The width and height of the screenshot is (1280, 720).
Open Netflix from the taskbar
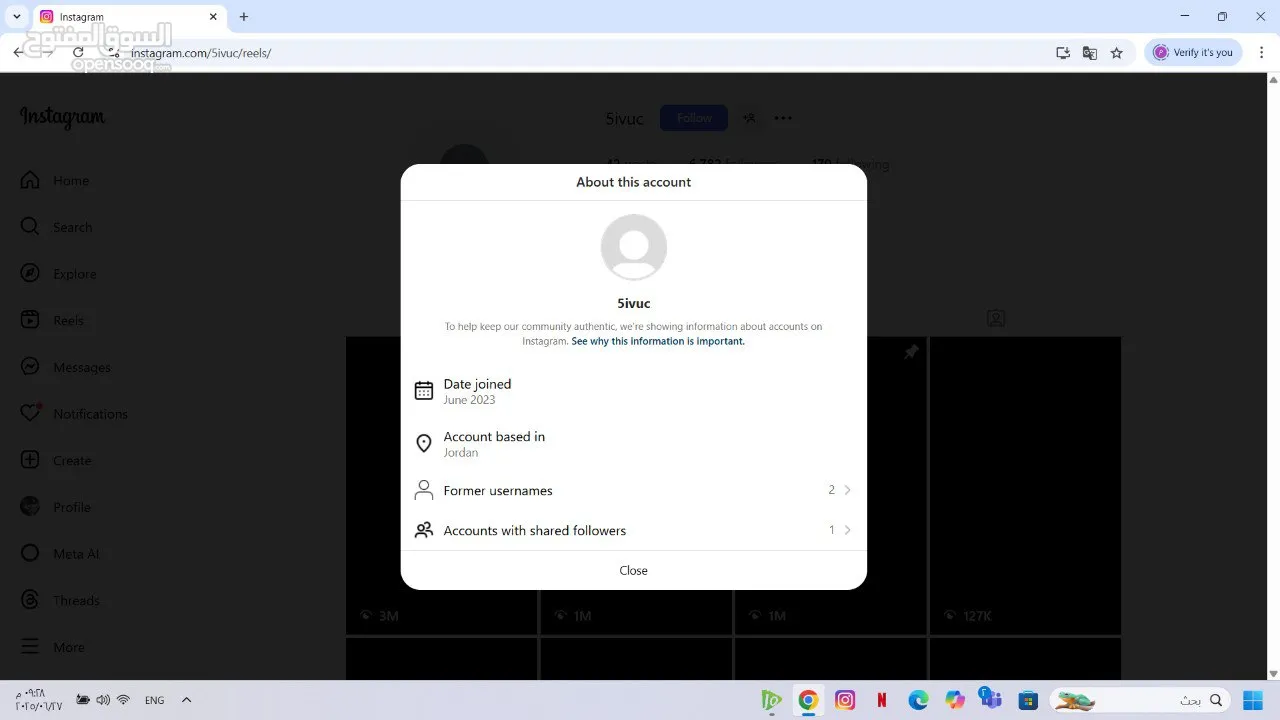(x=881, y=700)
